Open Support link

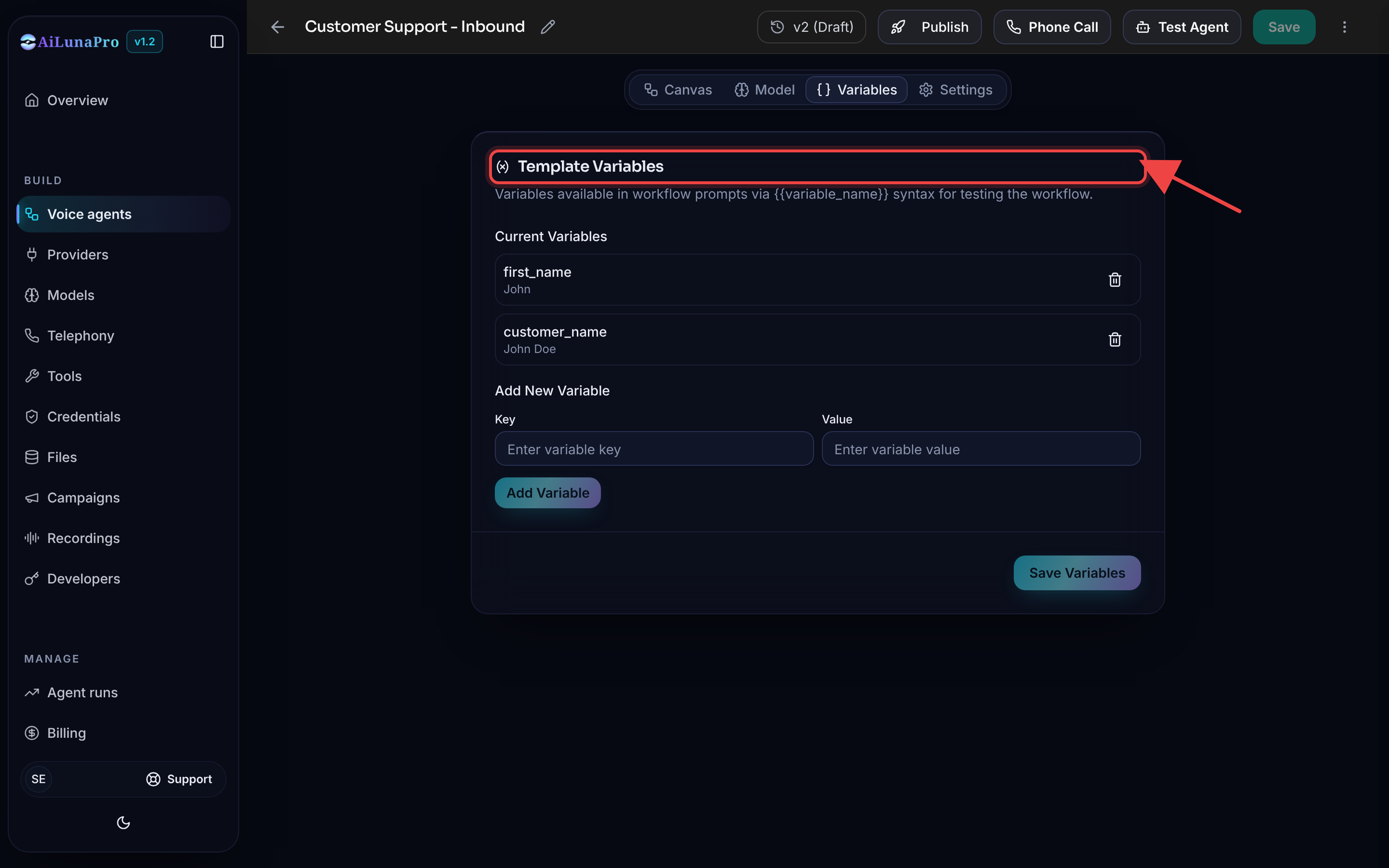pyautogui.click(x=179, y=779)
